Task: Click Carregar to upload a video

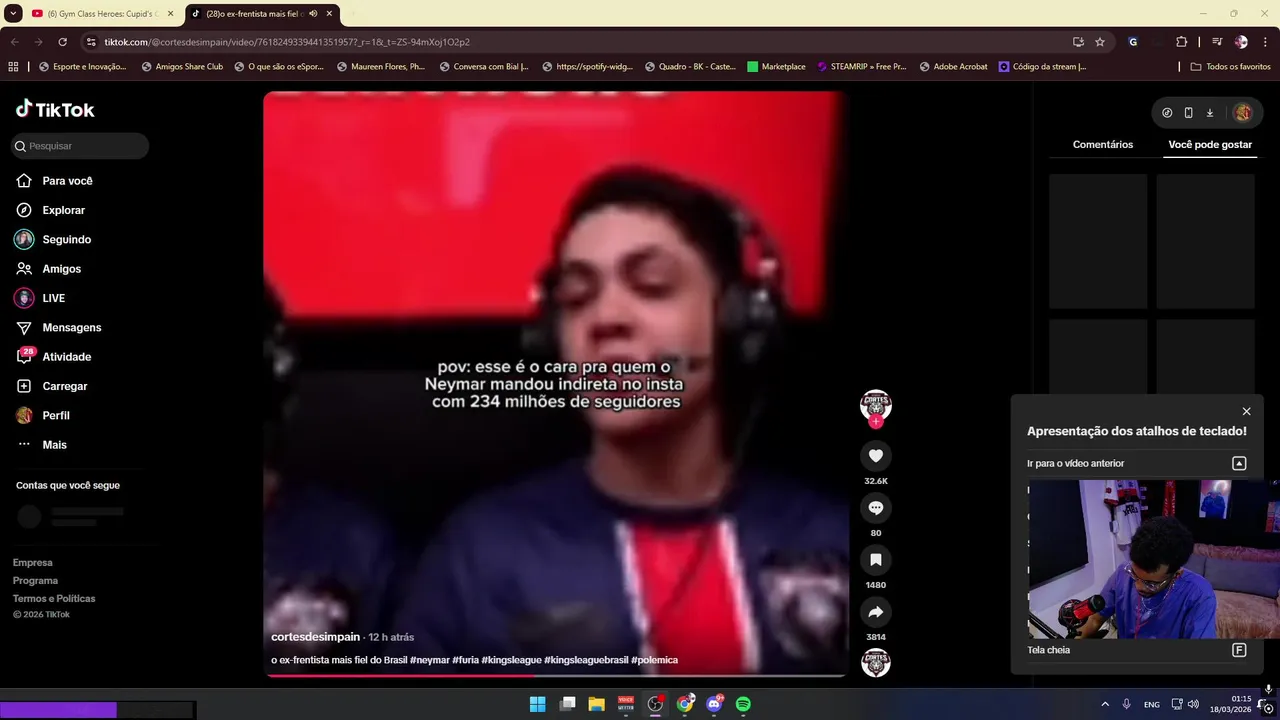Action: coord(51,386)
